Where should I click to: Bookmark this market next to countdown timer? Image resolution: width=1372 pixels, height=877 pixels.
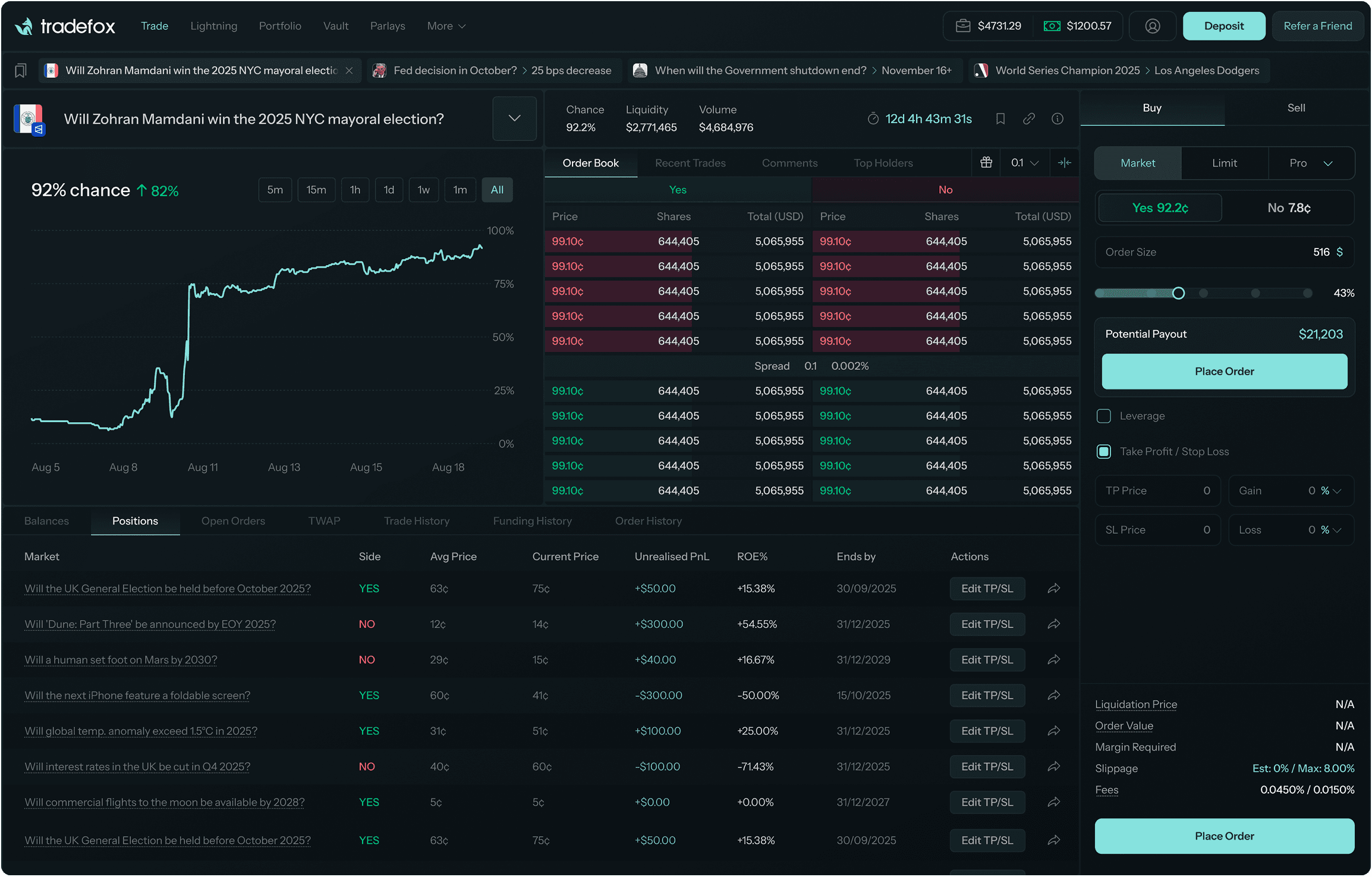click(1000, 119)
